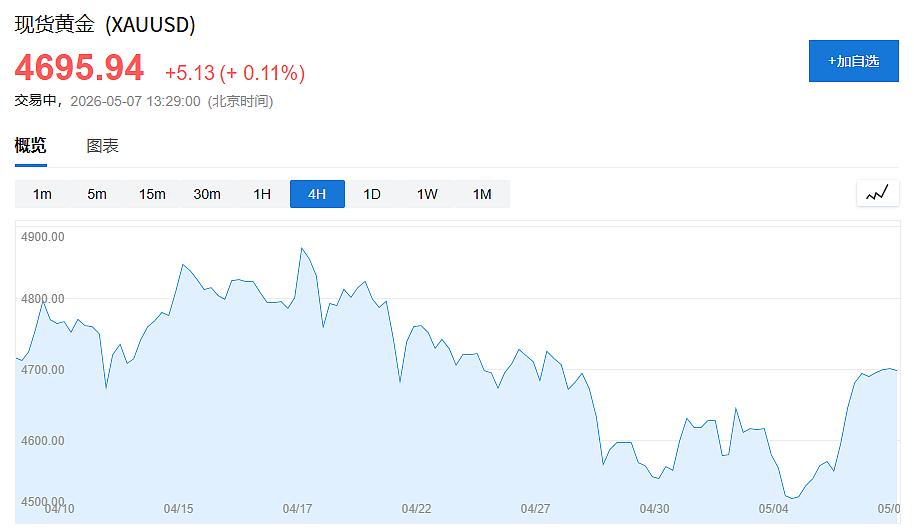Click the chart low point near 05/04
914x530 pixels.
click(792, 498)
